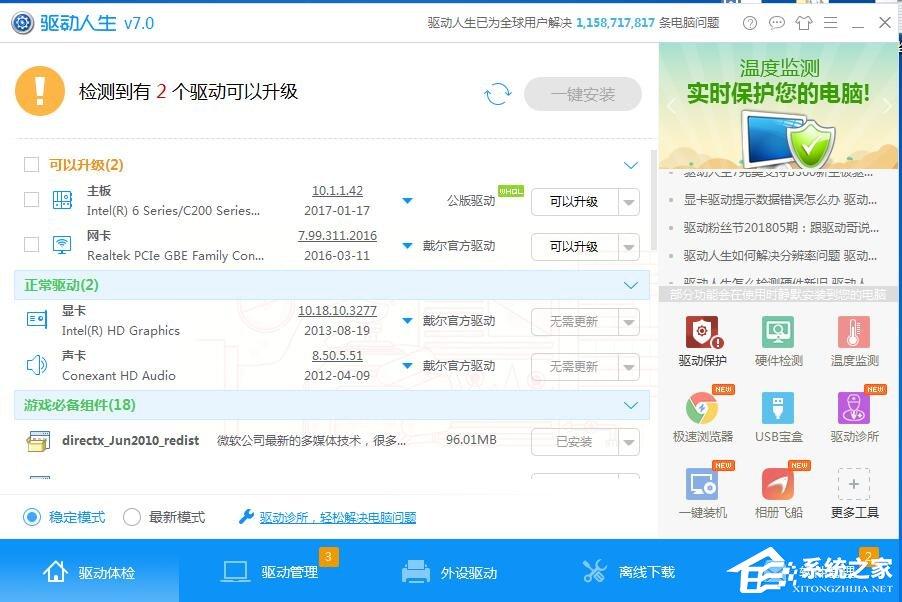The image size is (902, 602).
Task: Open 显卡 version link 10.18.10.3277
Action: (x=337, y=311)
